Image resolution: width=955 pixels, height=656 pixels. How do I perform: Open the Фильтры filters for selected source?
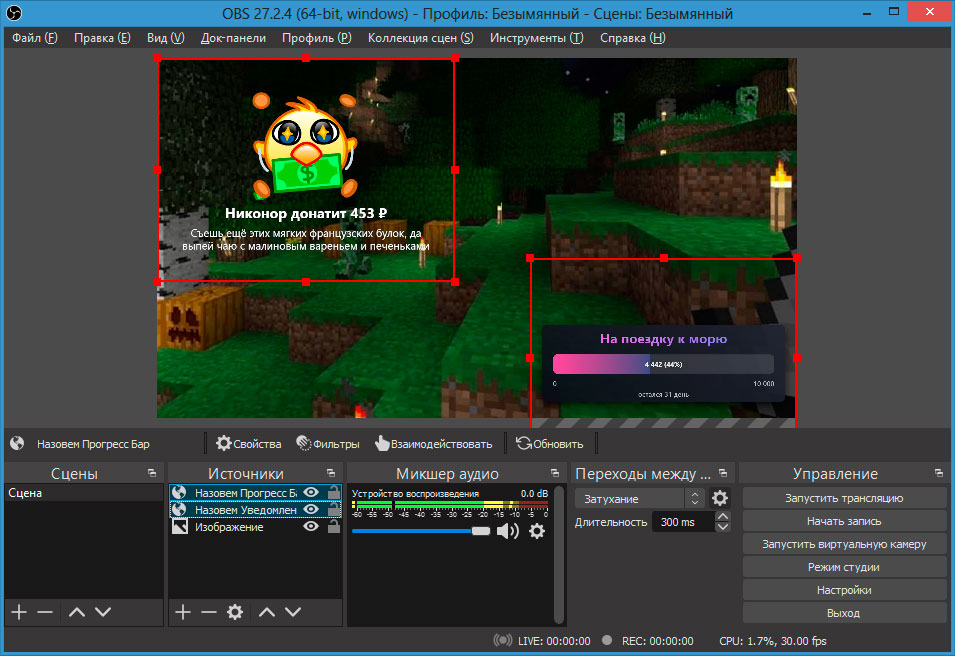[x=328, y=443]
